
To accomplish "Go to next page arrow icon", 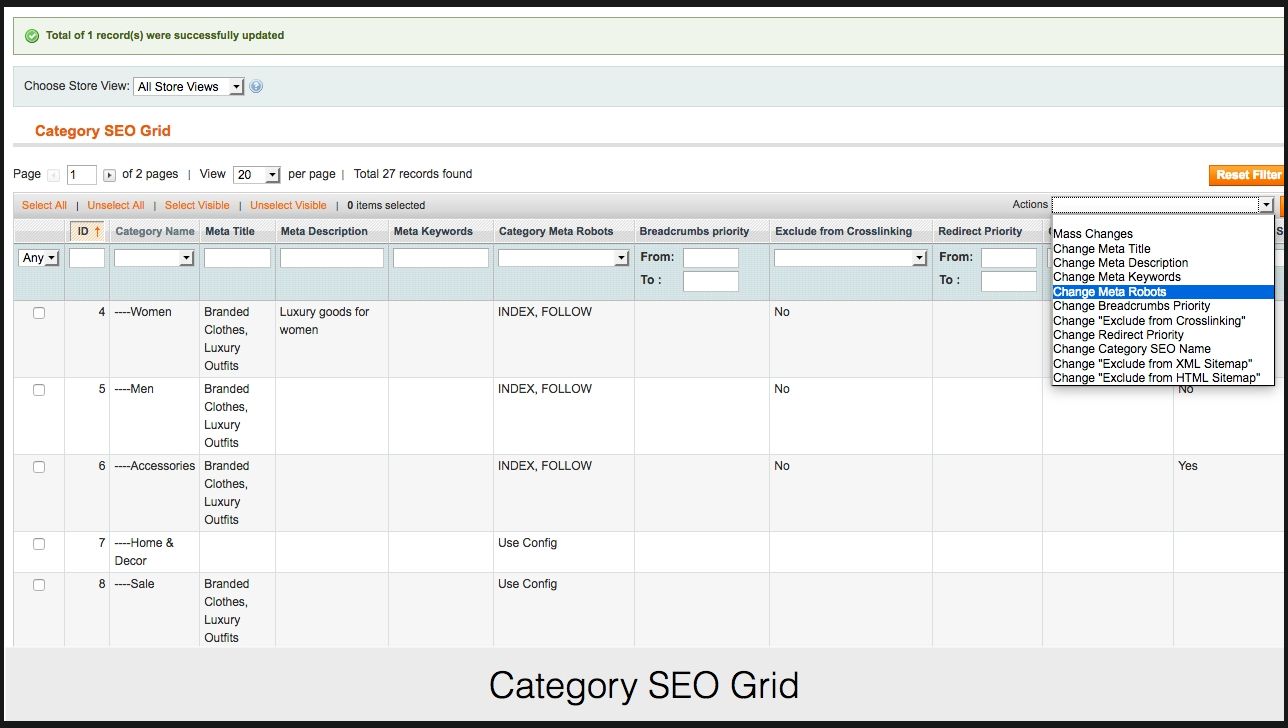I will coord(110,175).
